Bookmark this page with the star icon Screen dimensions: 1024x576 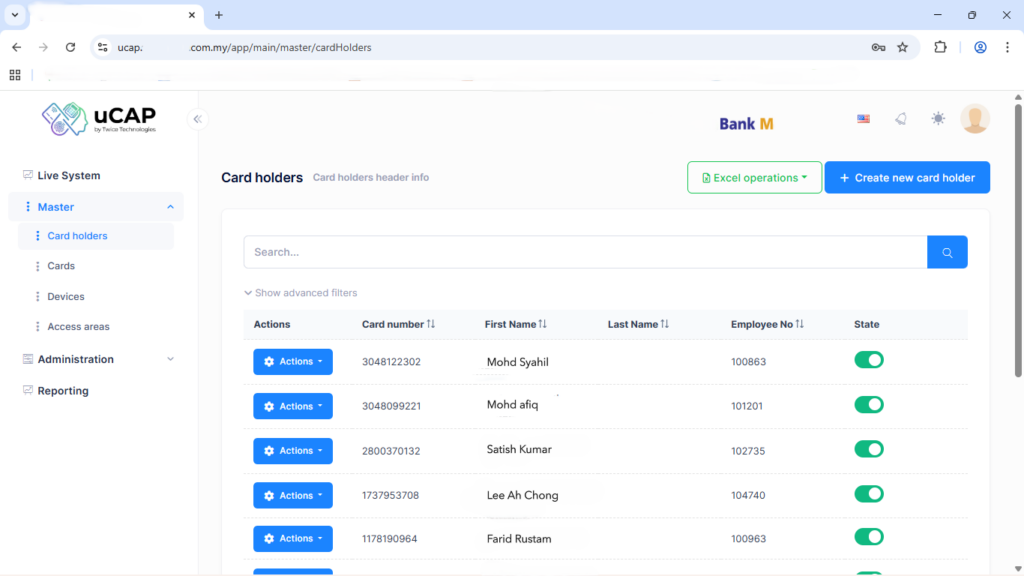point(902,47)
